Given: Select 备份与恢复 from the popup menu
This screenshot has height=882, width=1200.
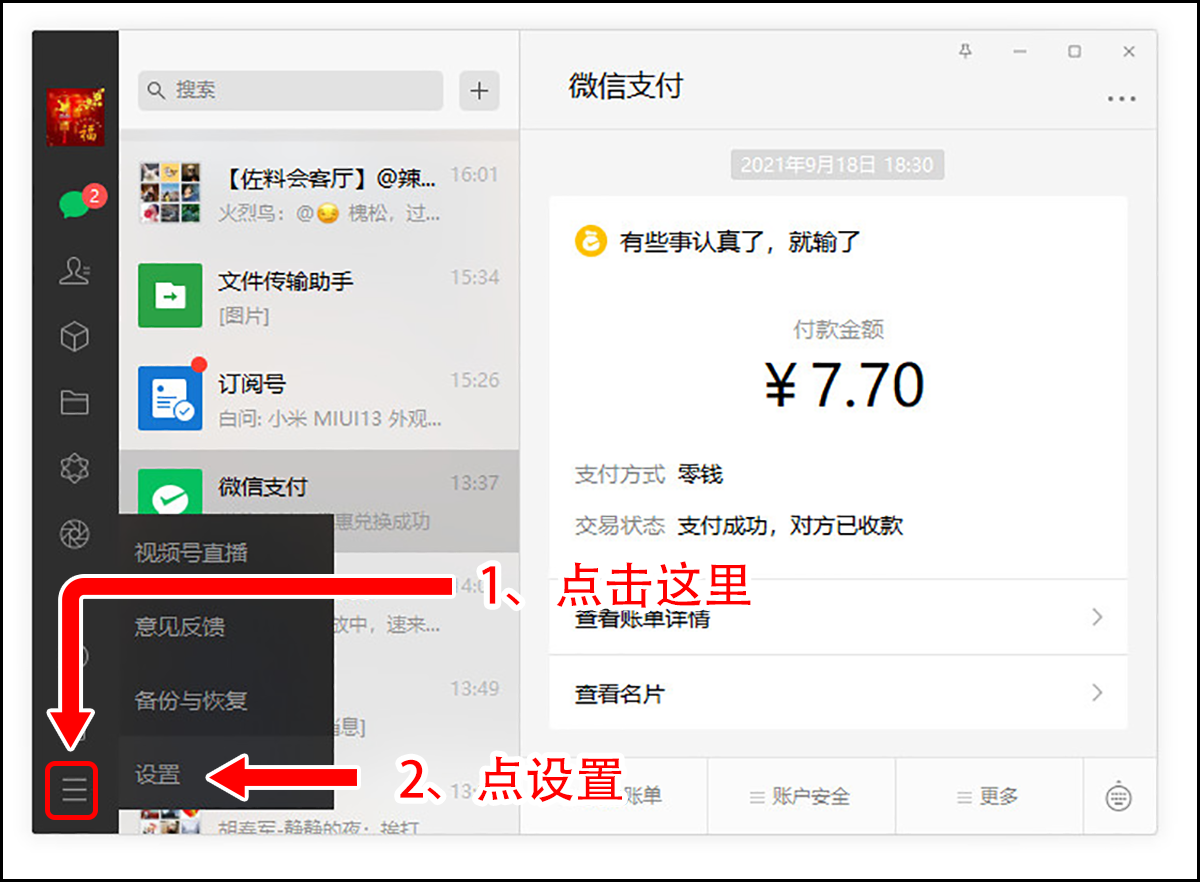Looking at the screenshot, I should (226, 700).
